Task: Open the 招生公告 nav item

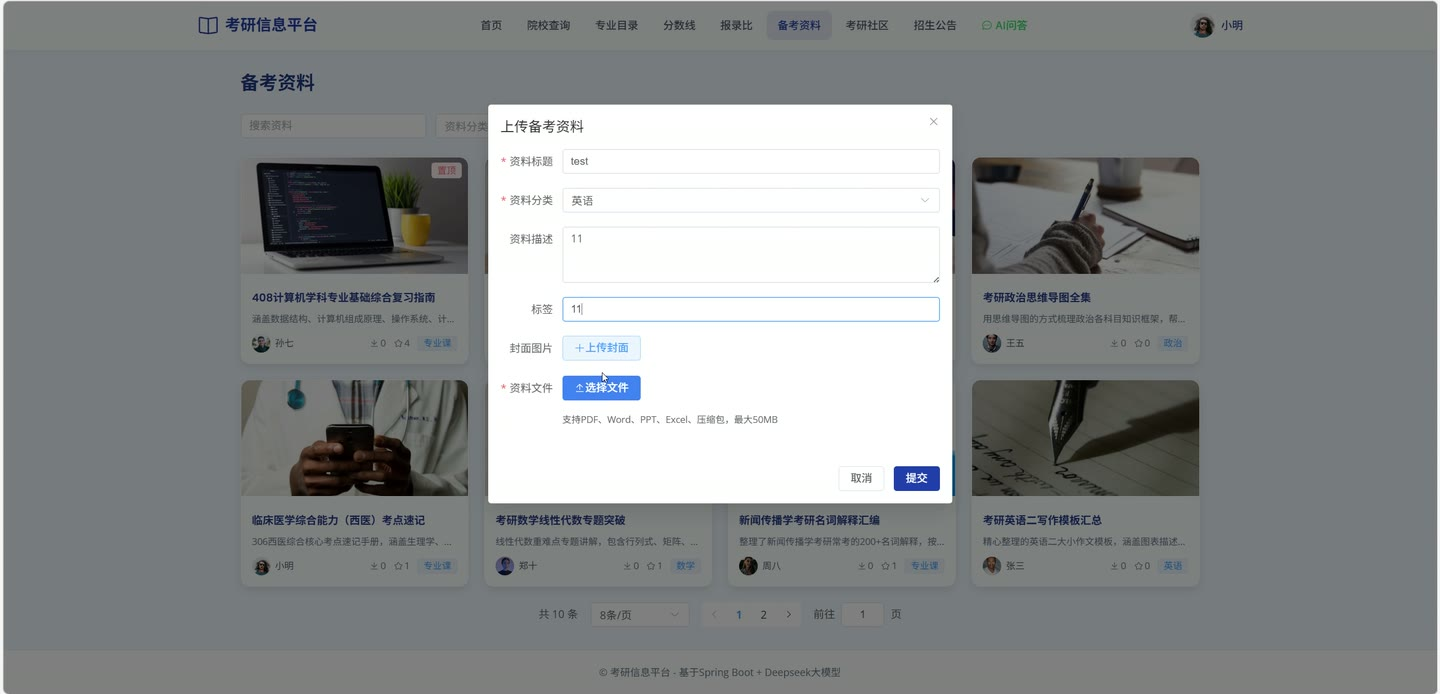Action: pos(935,26)
